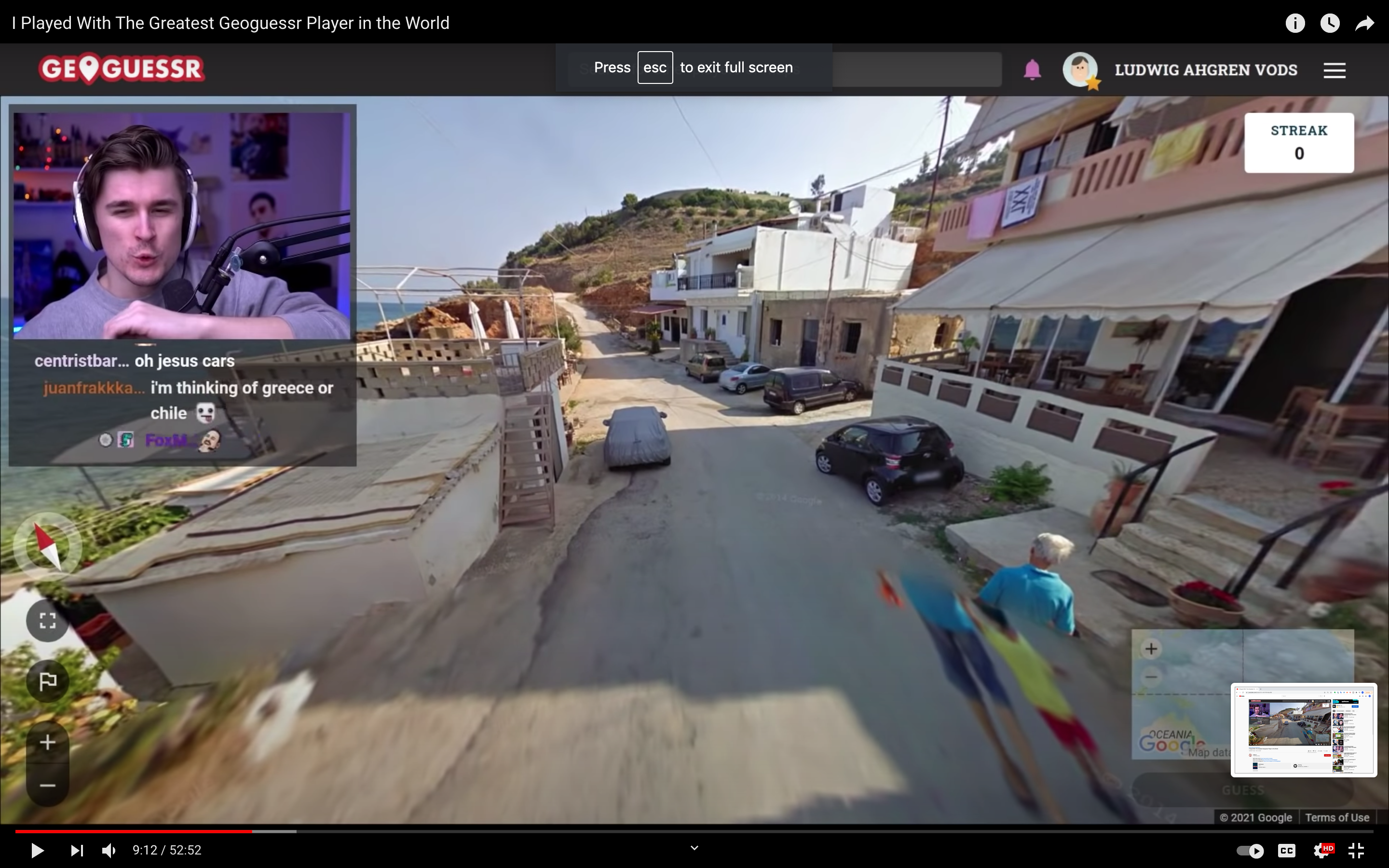Open the GeoGuessr hamburger menu
Viewport: 1389px width, 868px height.
[1335, 69]
